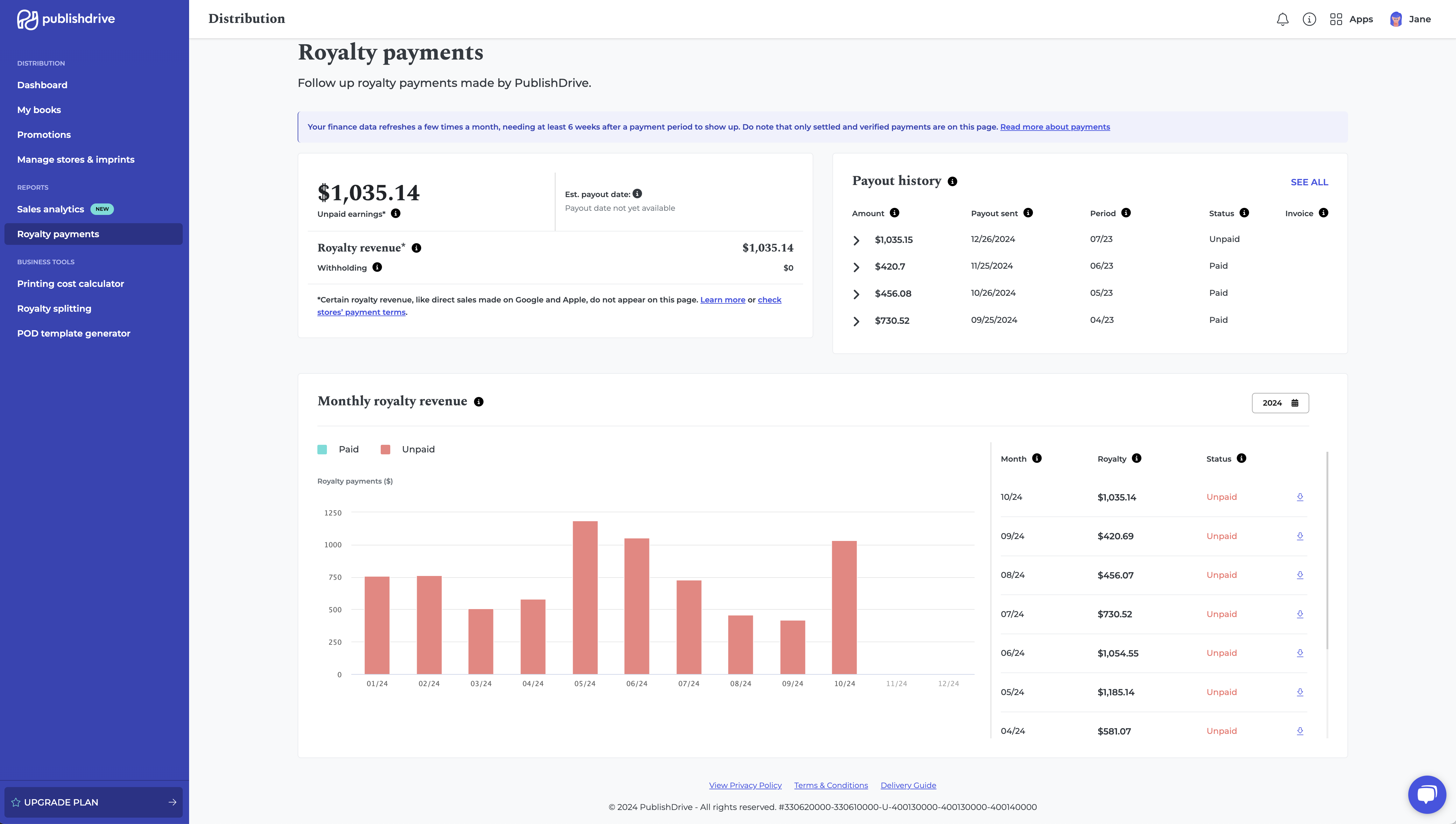Screen dimensions: 1456x824
Task: Expand the $730.52 payout row
Action: click(856, 321)
